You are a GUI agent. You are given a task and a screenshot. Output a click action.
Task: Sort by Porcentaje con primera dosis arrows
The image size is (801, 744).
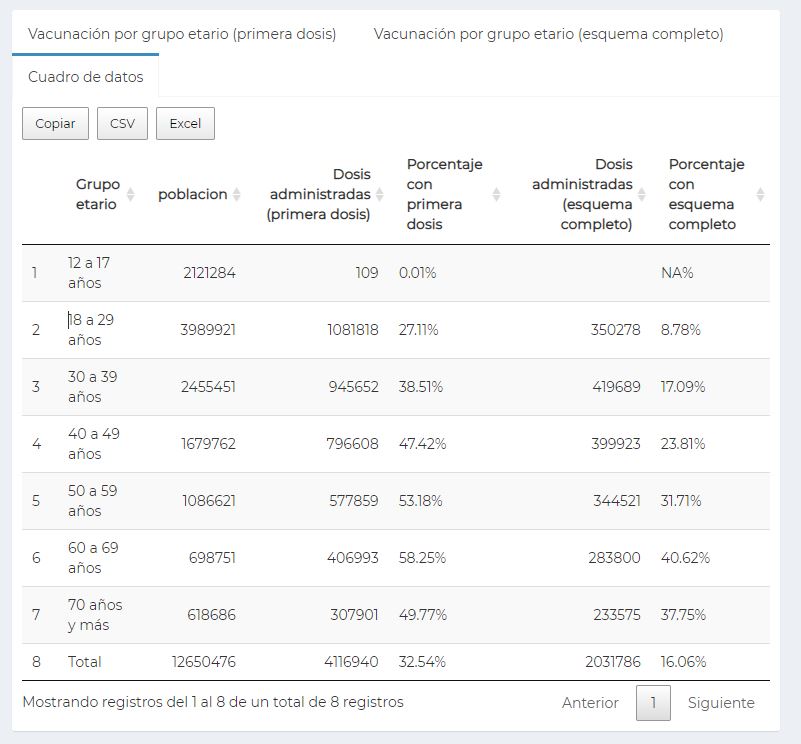point(496,195)
